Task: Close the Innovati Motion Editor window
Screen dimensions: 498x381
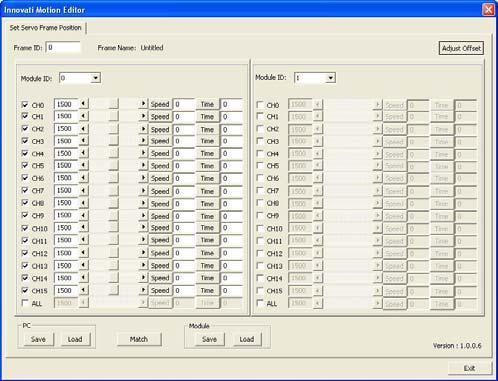Action: [x=488, y=9]
